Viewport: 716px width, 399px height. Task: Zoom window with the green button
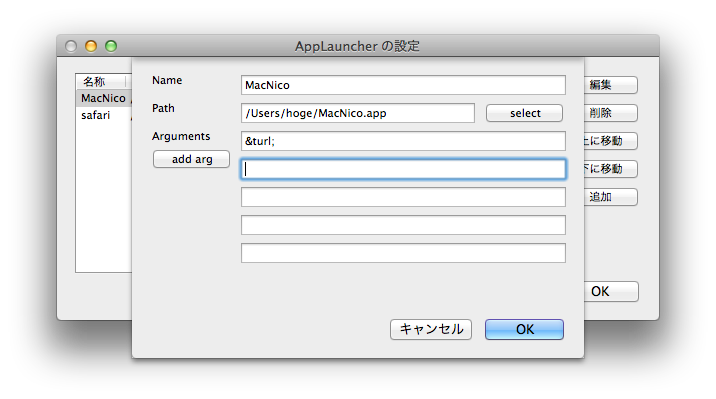(x=111, y=46)
